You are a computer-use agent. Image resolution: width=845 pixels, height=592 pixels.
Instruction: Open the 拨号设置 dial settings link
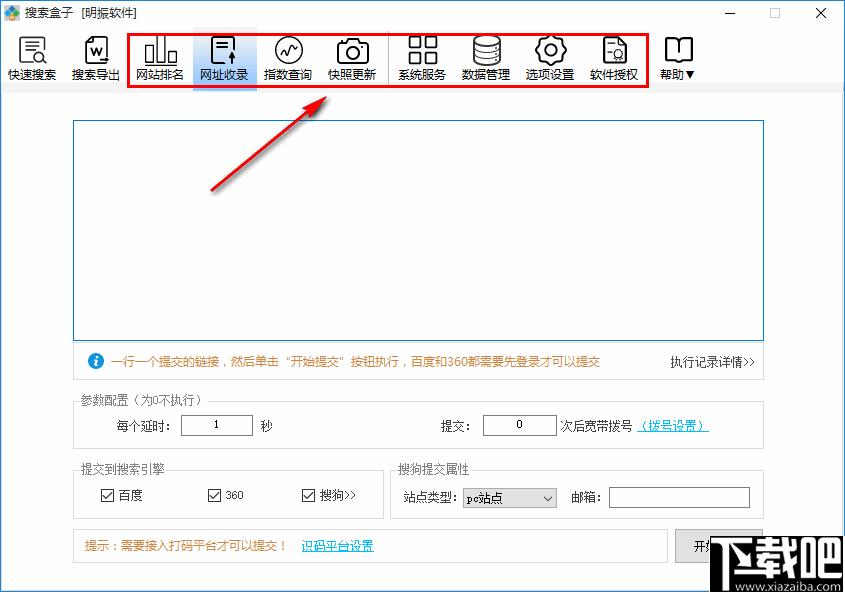click(673, 426)
